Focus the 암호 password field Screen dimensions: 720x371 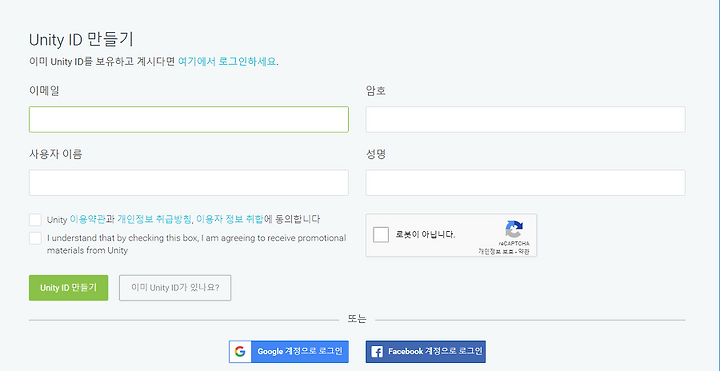tap(525, 119)
